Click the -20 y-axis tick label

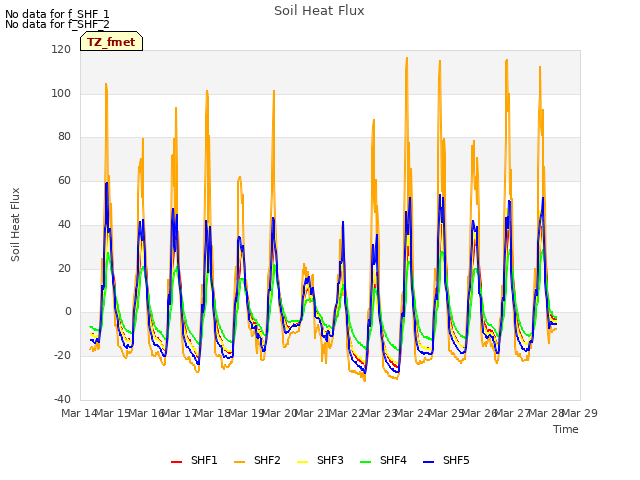point(62,356)
